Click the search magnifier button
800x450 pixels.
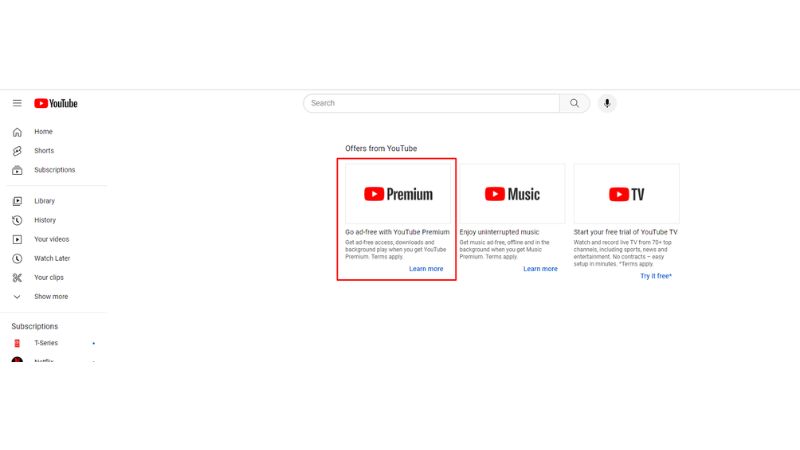pos(574,103)
